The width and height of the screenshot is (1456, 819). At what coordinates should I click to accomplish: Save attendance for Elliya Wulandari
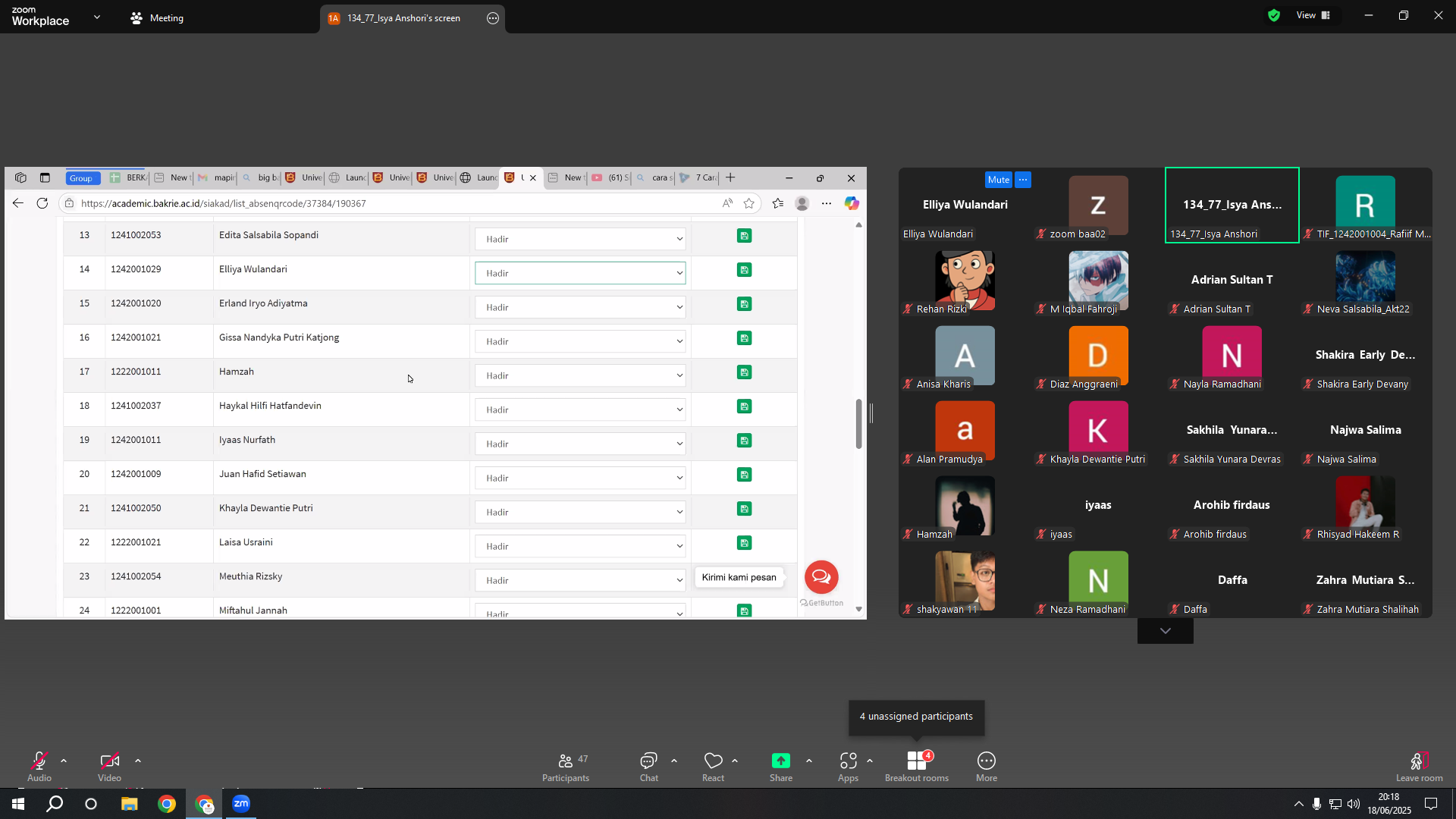pos(745,270)
